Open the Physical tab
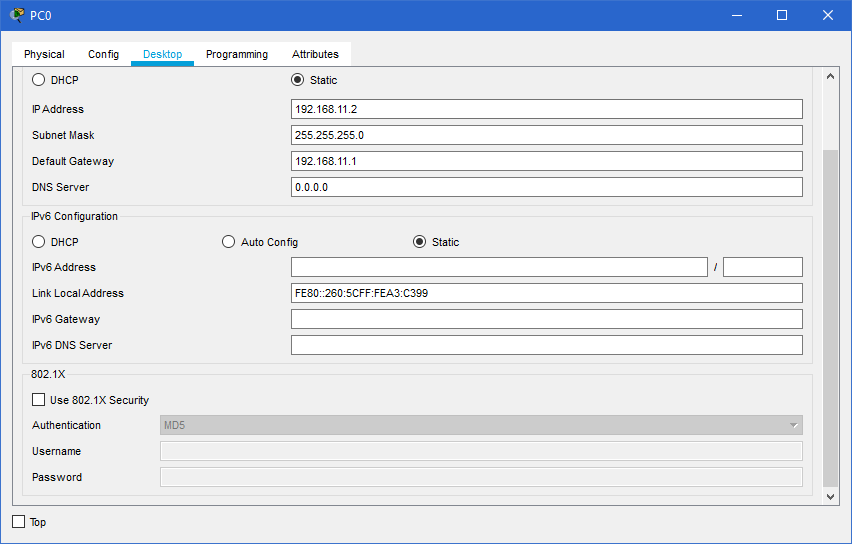The width and height of the screenshot is (852, 544). coord(44,54)
